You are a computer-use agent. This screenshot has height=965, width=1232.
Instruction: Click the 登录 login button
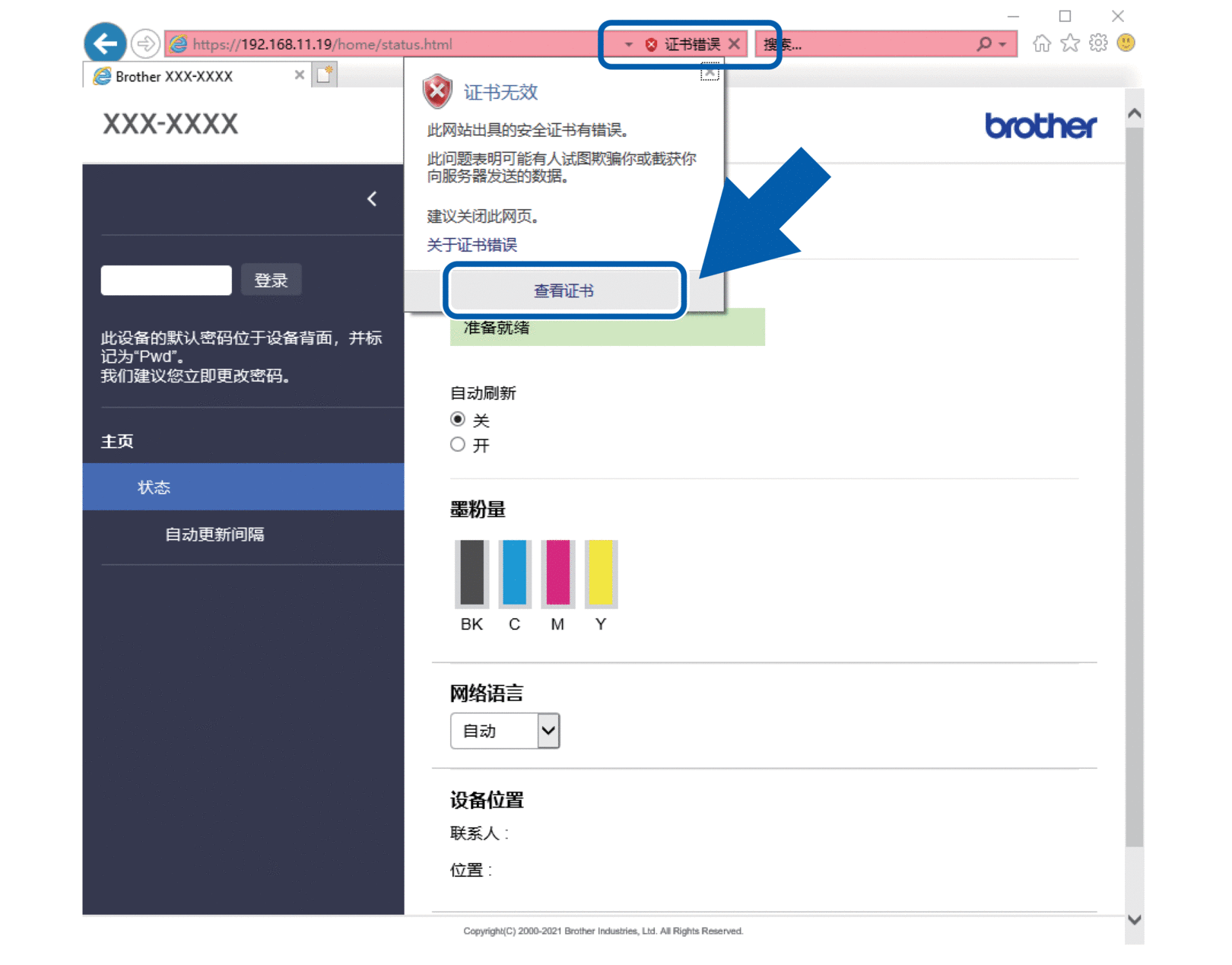pos(271,280)
